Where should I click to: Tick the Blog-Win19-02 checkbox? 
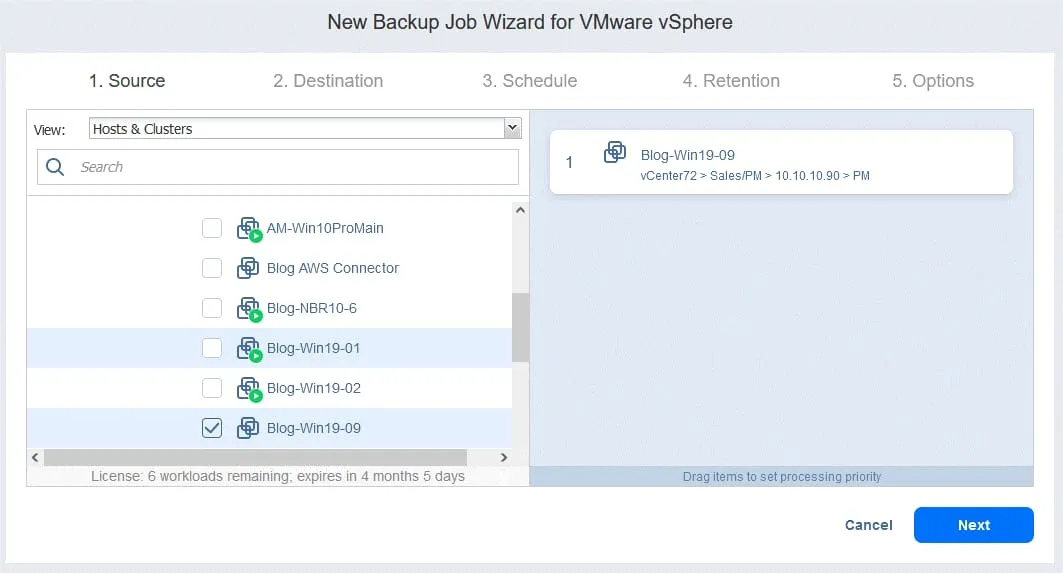212,388
